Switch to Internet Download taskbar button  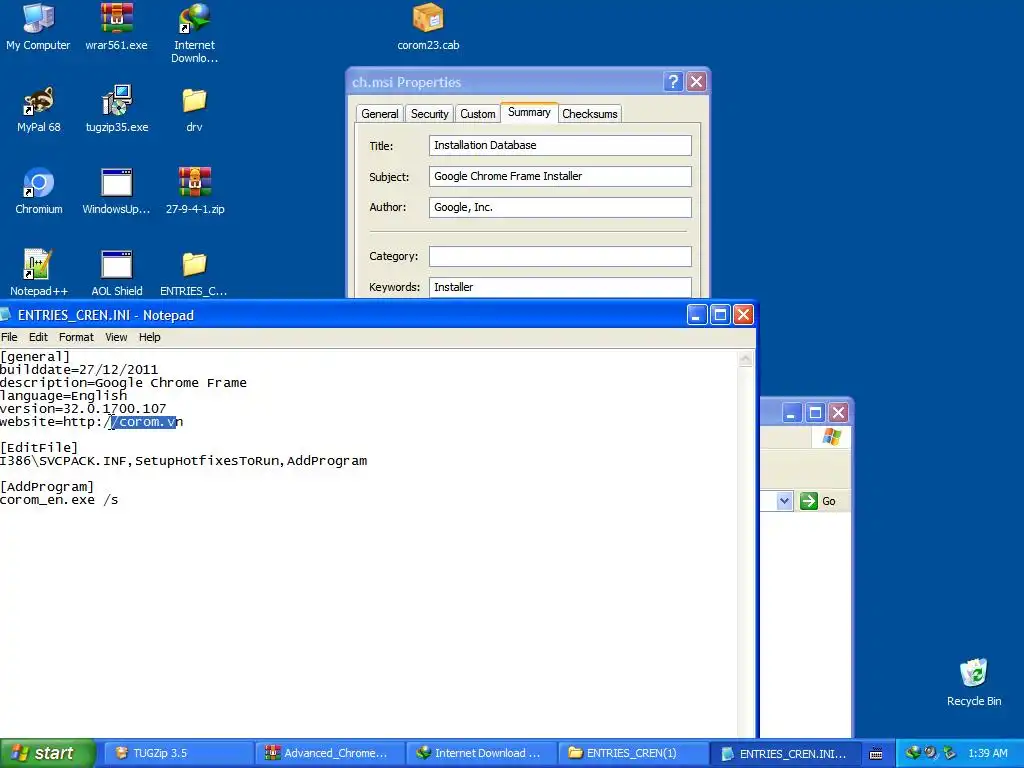(481, 753)
